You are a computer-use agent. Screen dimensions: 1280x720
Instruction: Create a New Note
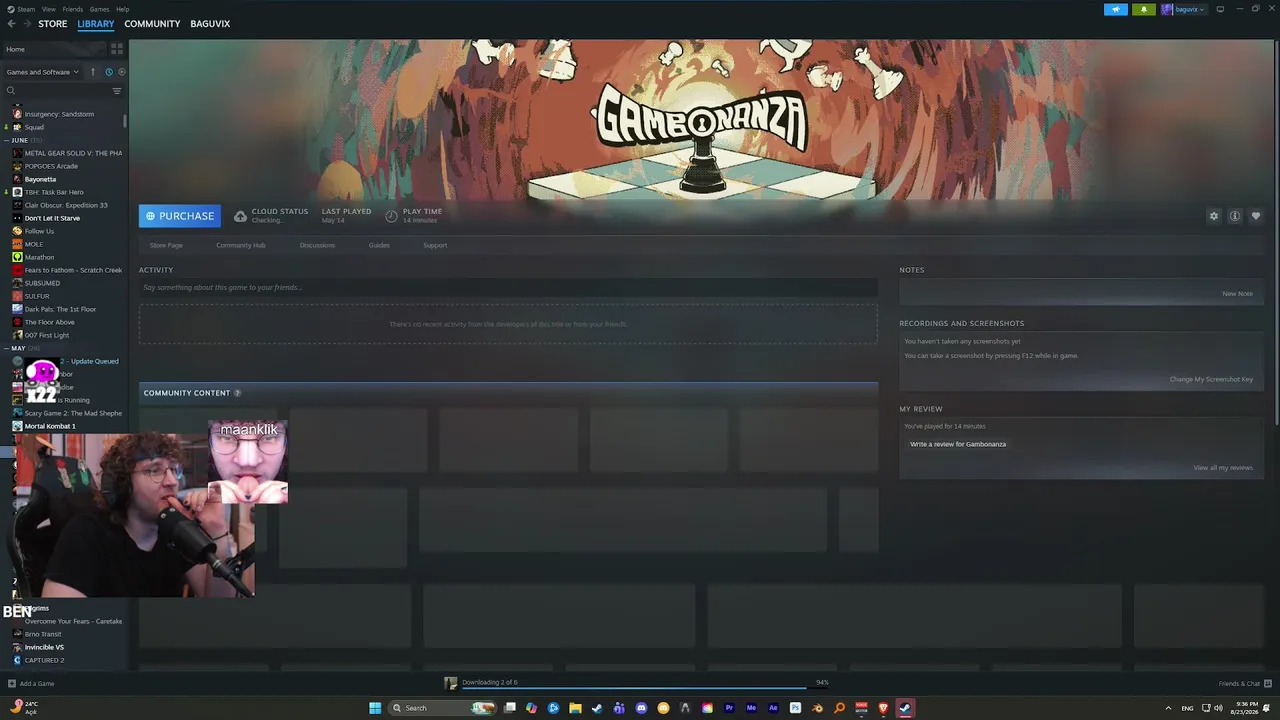(1237, 294)
